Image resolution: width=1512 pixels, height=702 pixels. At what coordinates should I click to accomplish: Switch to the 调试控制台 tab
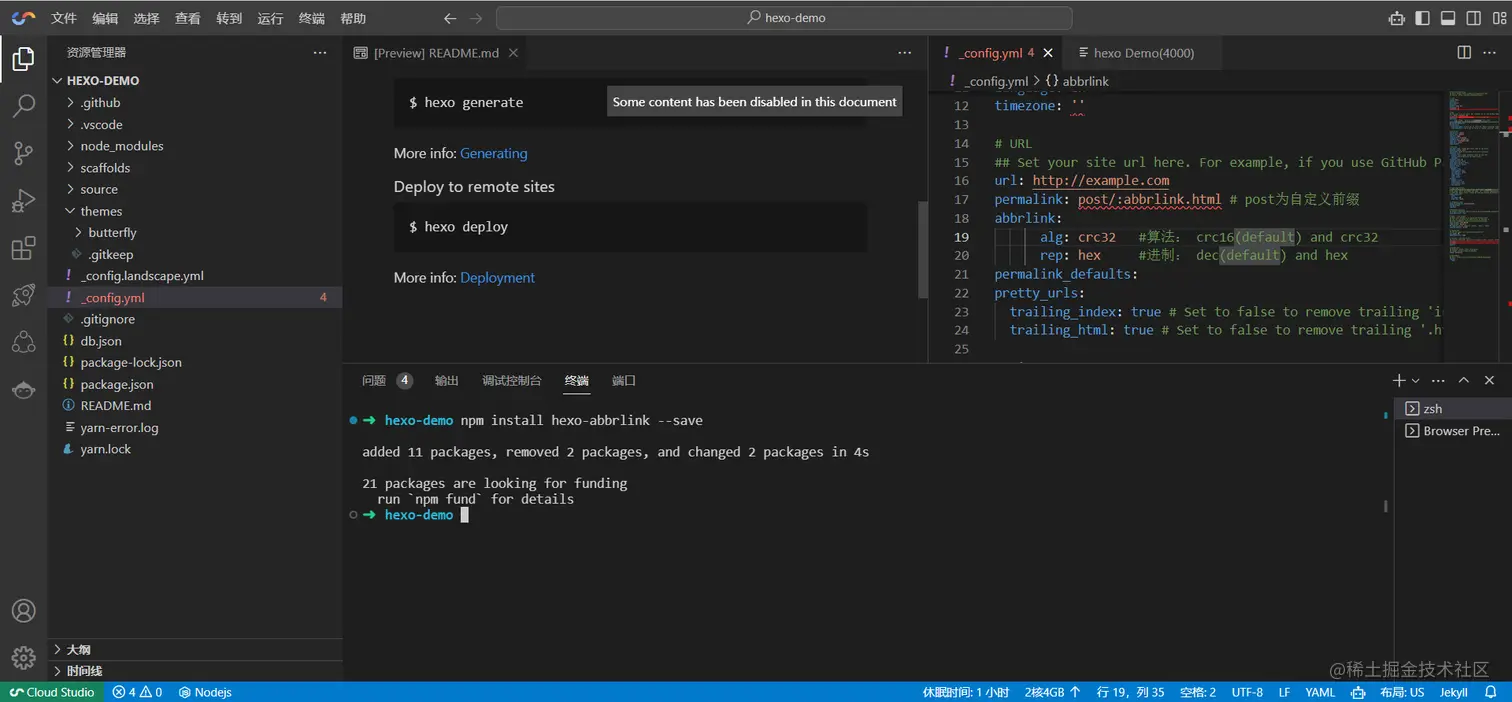click(x=512, y=381)
